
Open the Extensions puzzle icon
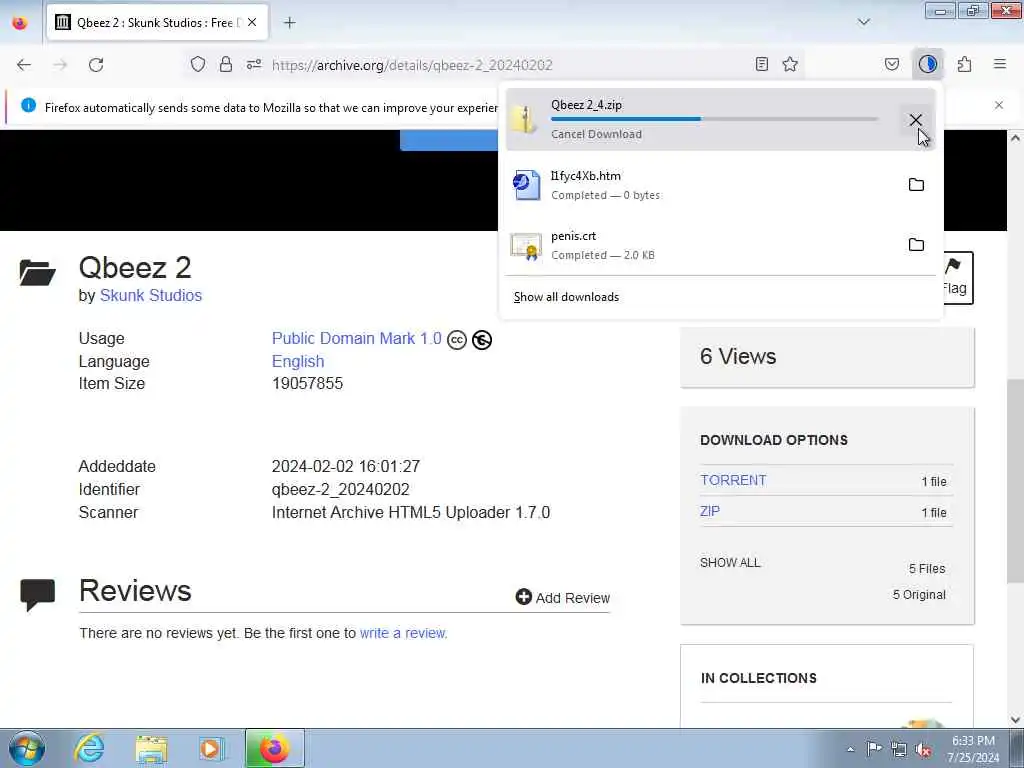[x=965, y=64]
